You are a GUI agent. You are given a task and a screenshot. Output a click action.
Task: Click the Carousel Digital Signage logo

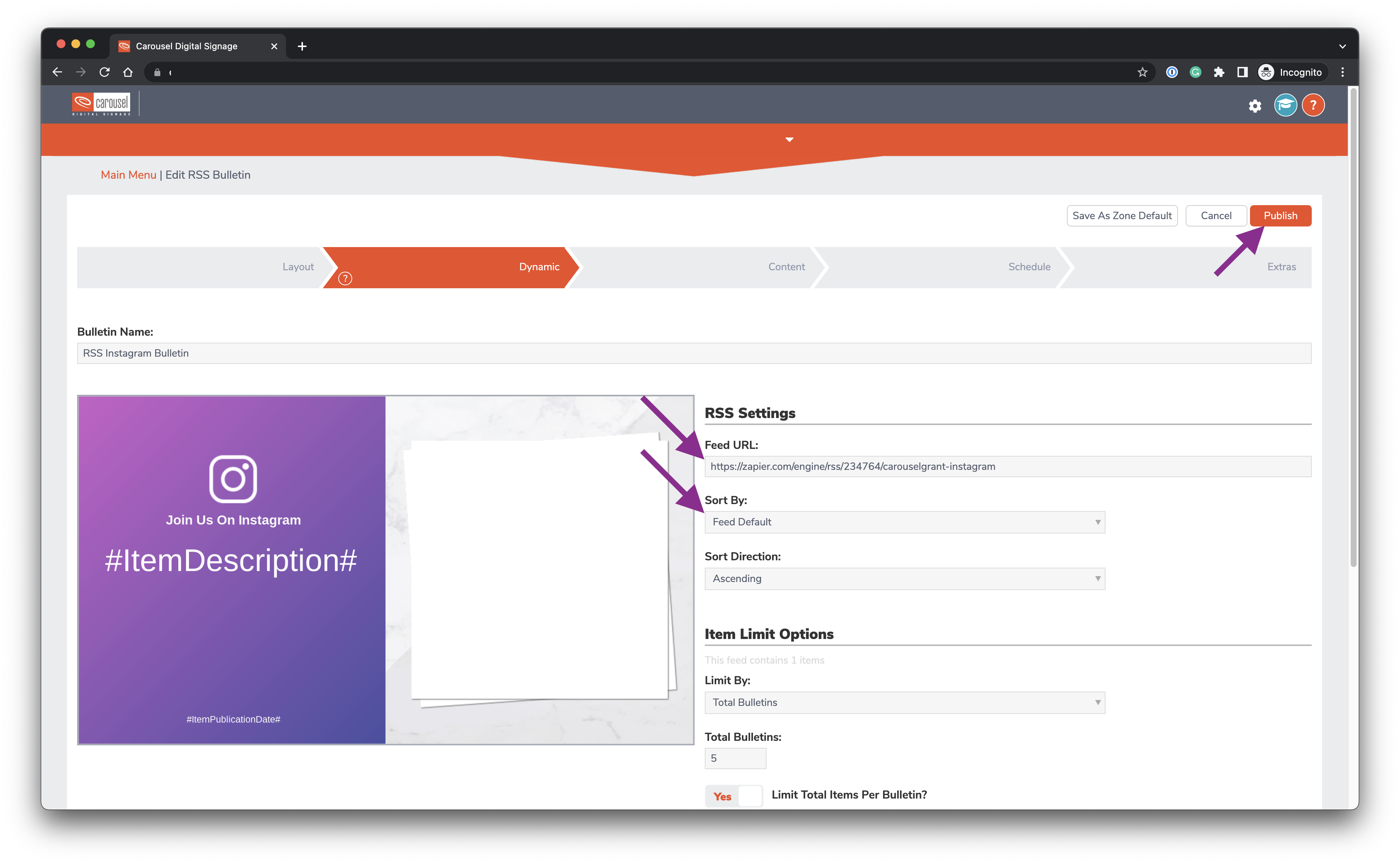pyautogui.click(x=101, y=104)
